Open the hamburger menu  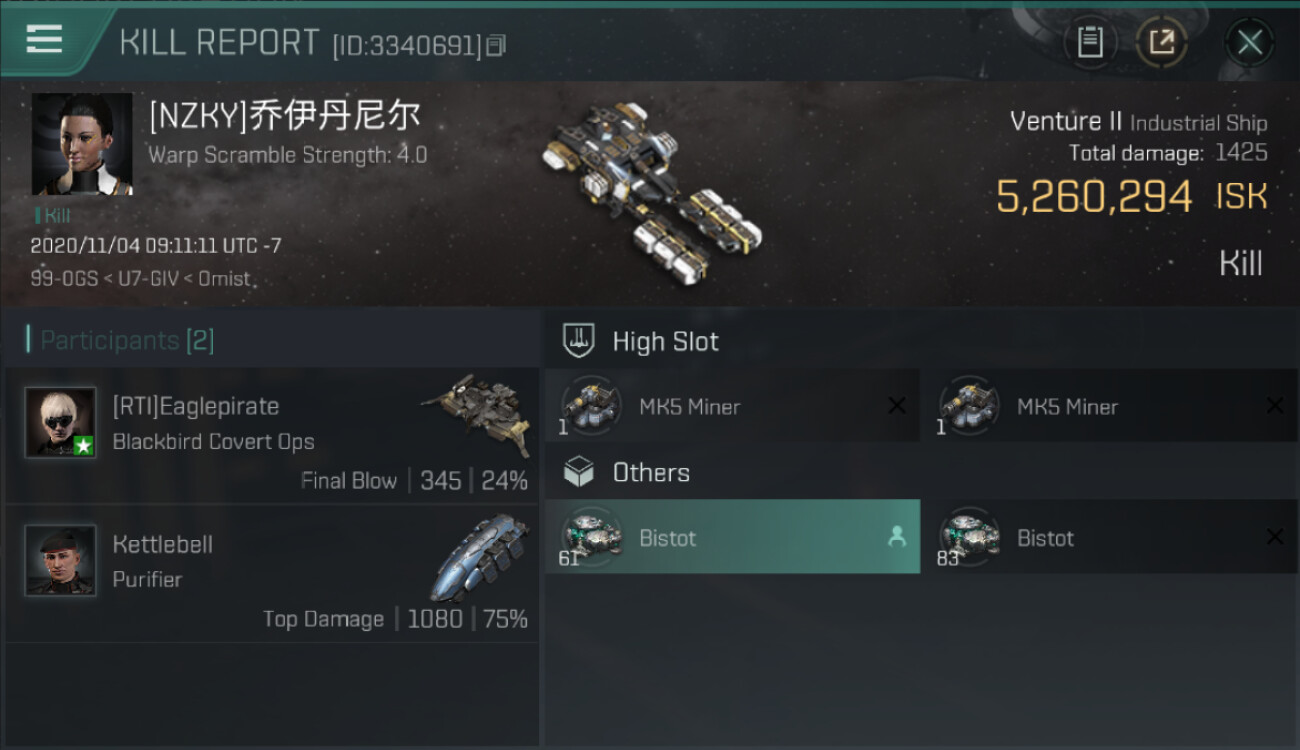click(x=44, y=39)
